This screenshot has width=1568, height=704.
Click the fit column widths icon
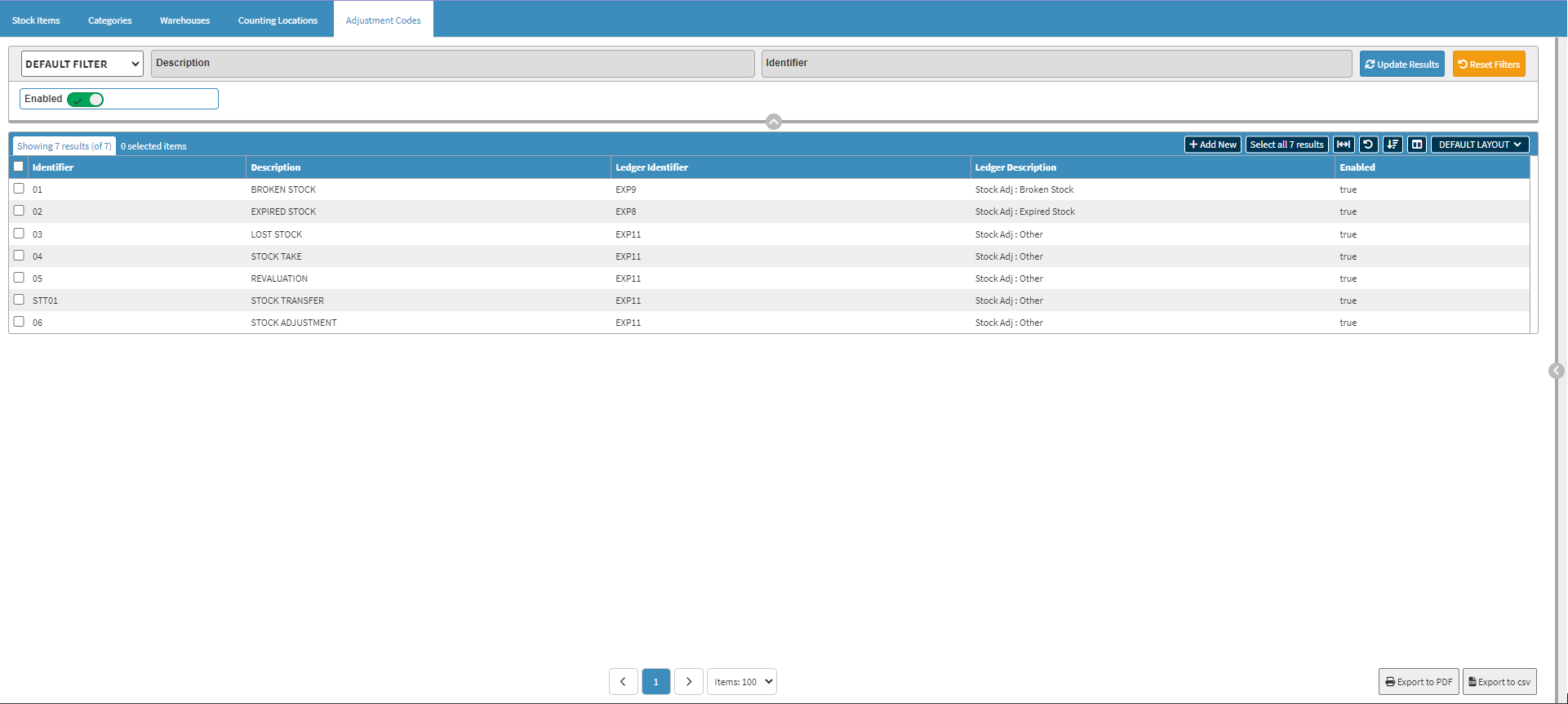pos(1343,145)
